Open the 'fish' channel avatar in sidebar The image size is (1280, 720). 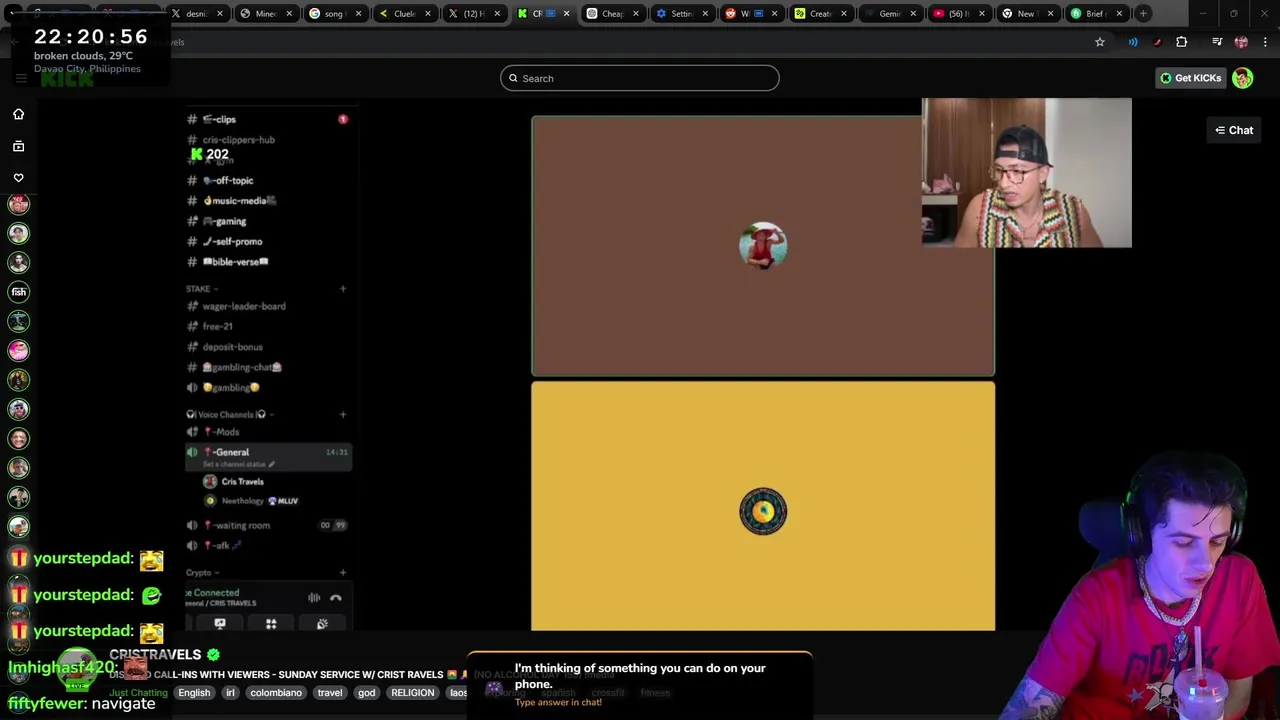(18, 292)
